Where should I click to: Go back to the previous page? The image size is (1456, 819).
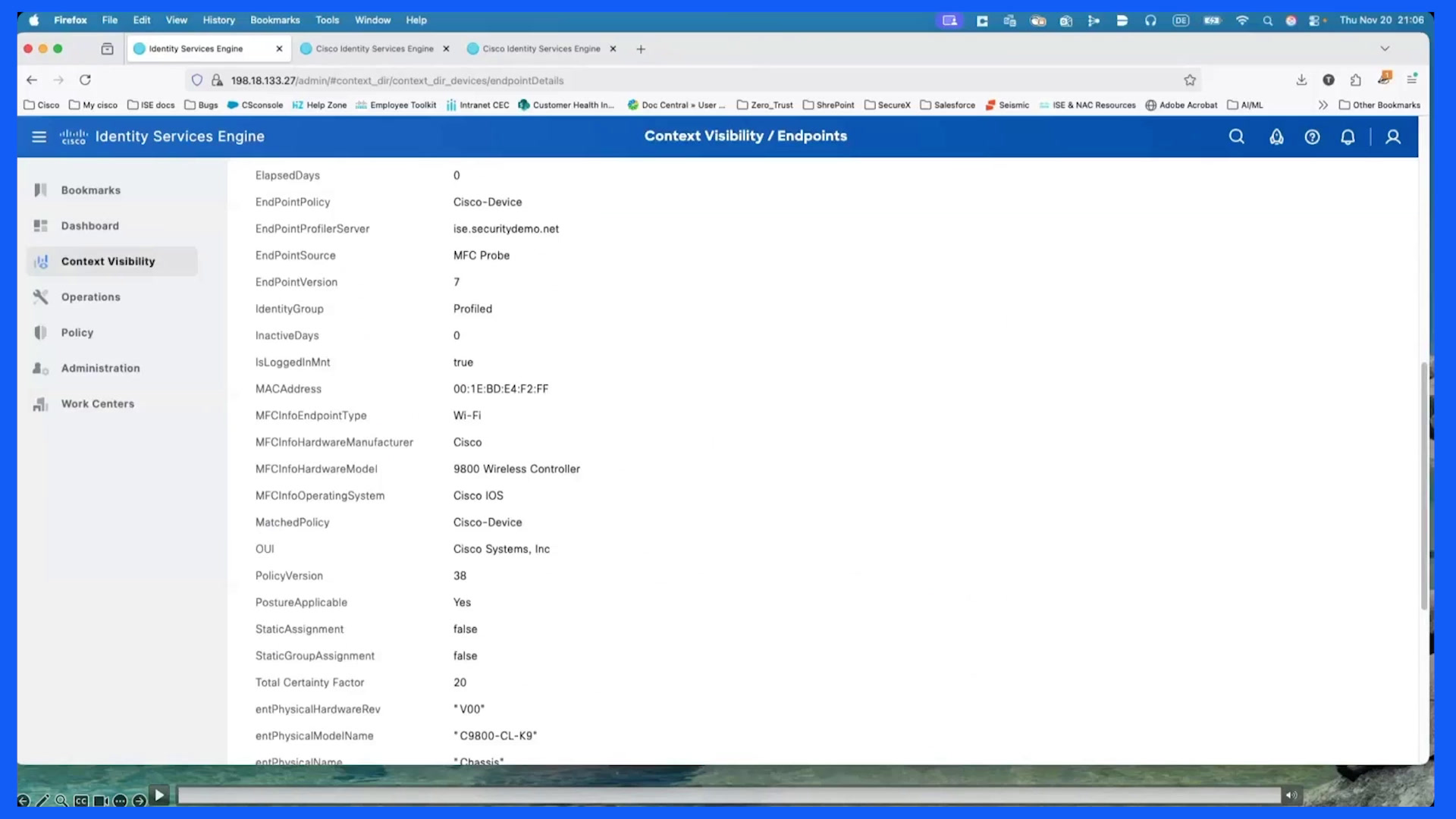coord(31,80)
